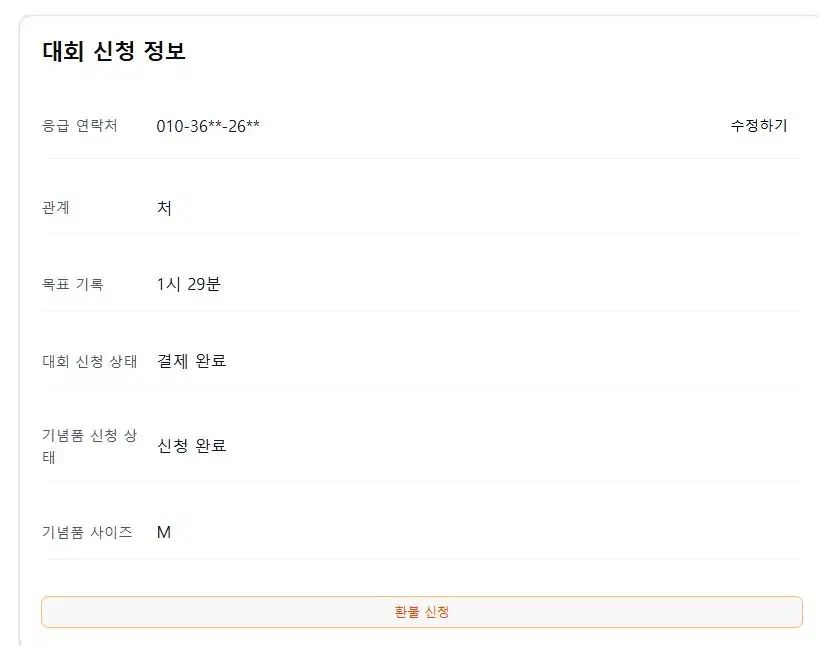This screenshot has height=646, width=819.
Task: Click the 수정하기 link
Action: tap(758, 125)
